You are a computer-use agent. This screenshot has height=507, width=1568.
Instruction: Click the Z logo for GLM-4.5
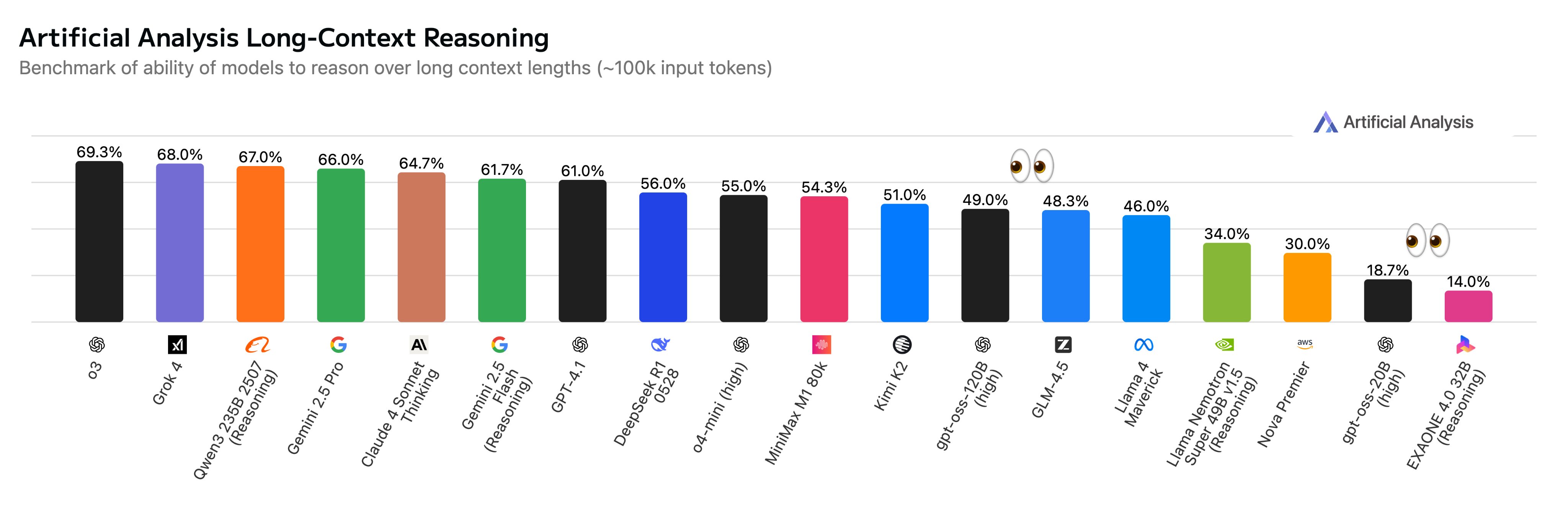1063,345
